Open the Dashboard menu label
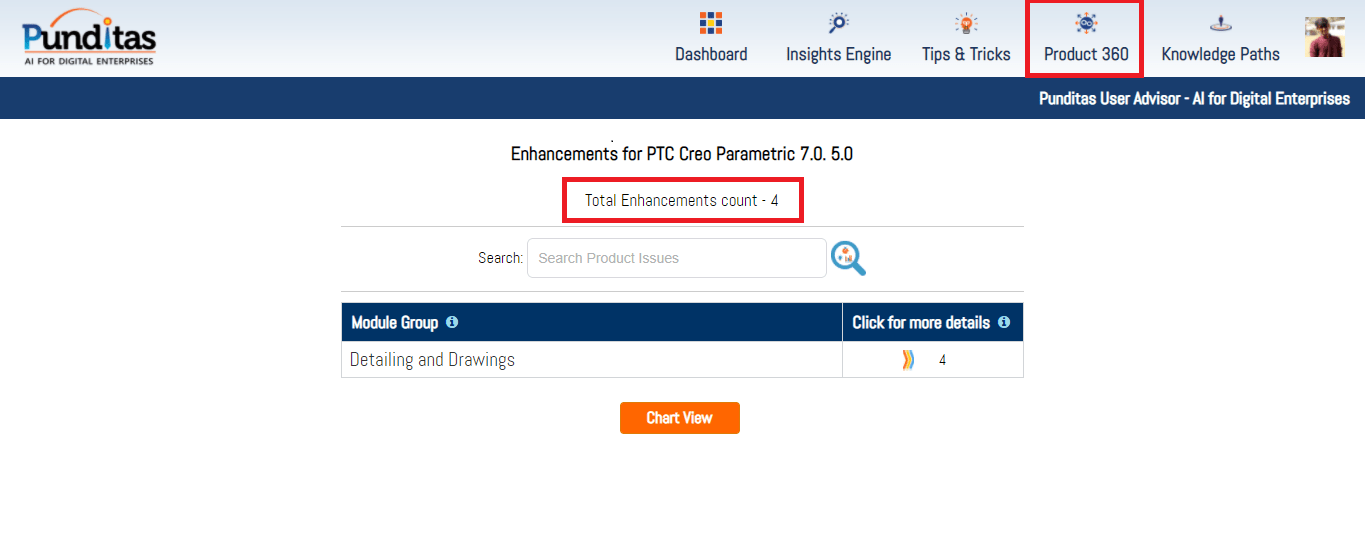This screenshot has height=557, width=1365. pos(711,55)
